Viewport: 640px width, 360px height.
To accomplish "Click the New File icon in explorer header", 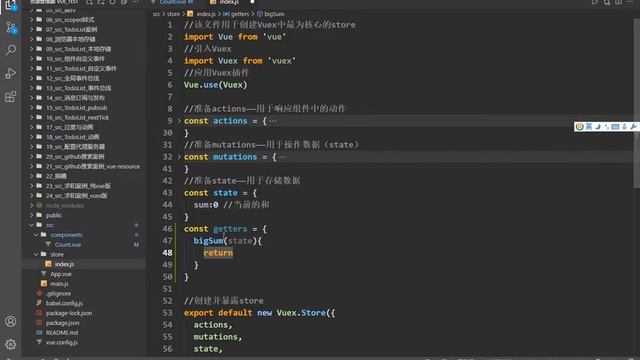I will [x=89, y=2].
